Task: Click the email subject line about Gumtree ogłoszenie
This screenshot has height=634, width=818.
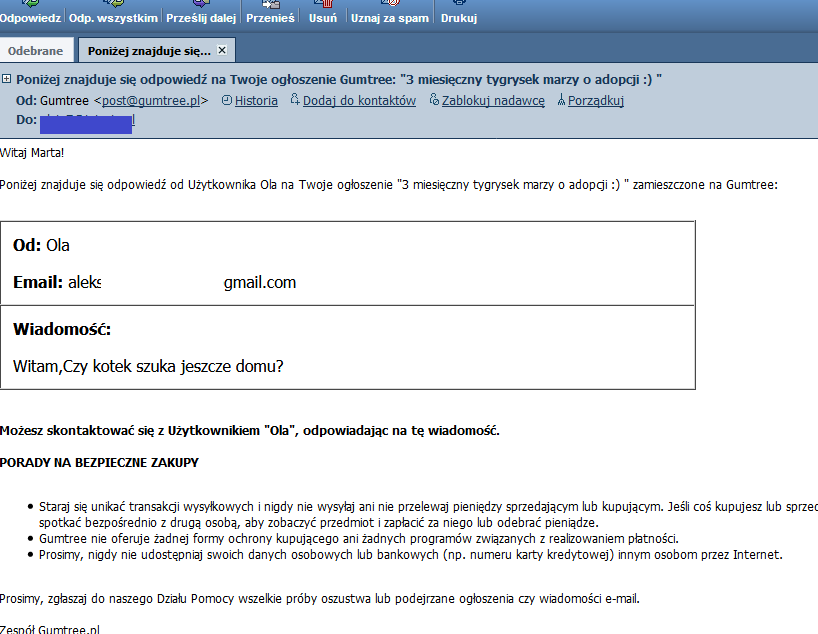Action: tap(339, 79)
